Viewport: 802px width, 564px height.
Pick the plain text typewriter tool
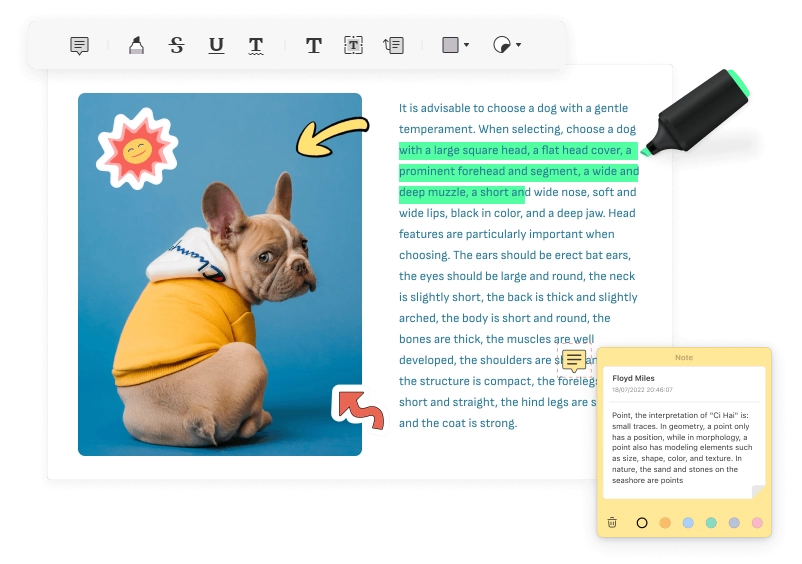coord(313,45)
